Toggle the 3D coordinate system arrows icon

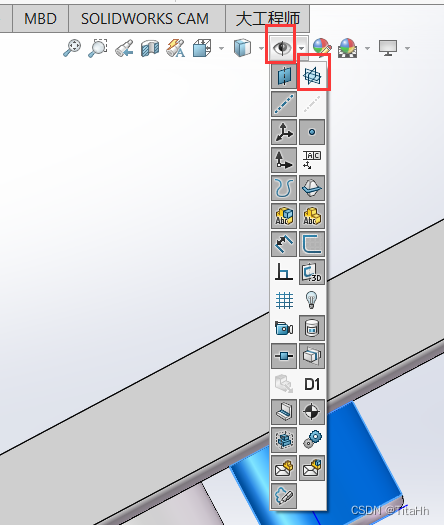click(284, 132)
